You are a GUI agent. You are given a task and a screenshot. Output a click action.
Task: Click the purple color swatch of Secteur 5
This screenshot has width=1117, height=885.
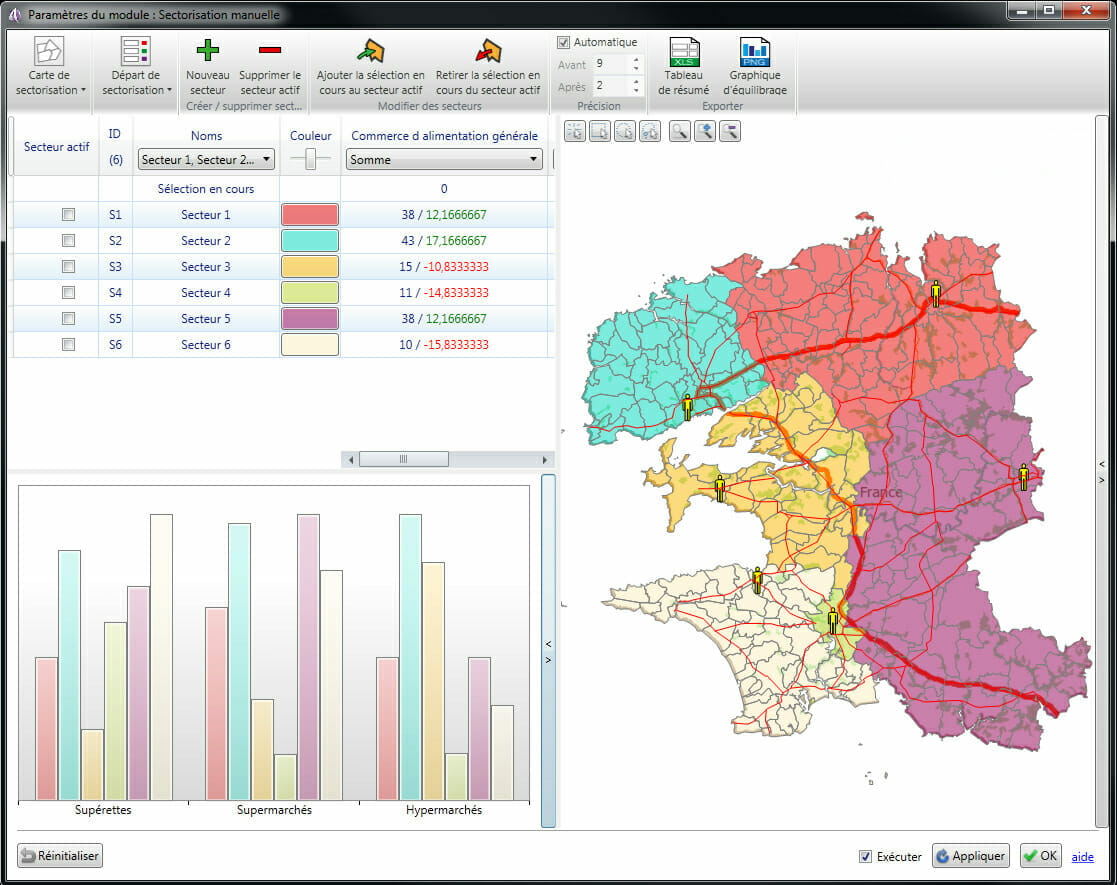pos(310,319)
